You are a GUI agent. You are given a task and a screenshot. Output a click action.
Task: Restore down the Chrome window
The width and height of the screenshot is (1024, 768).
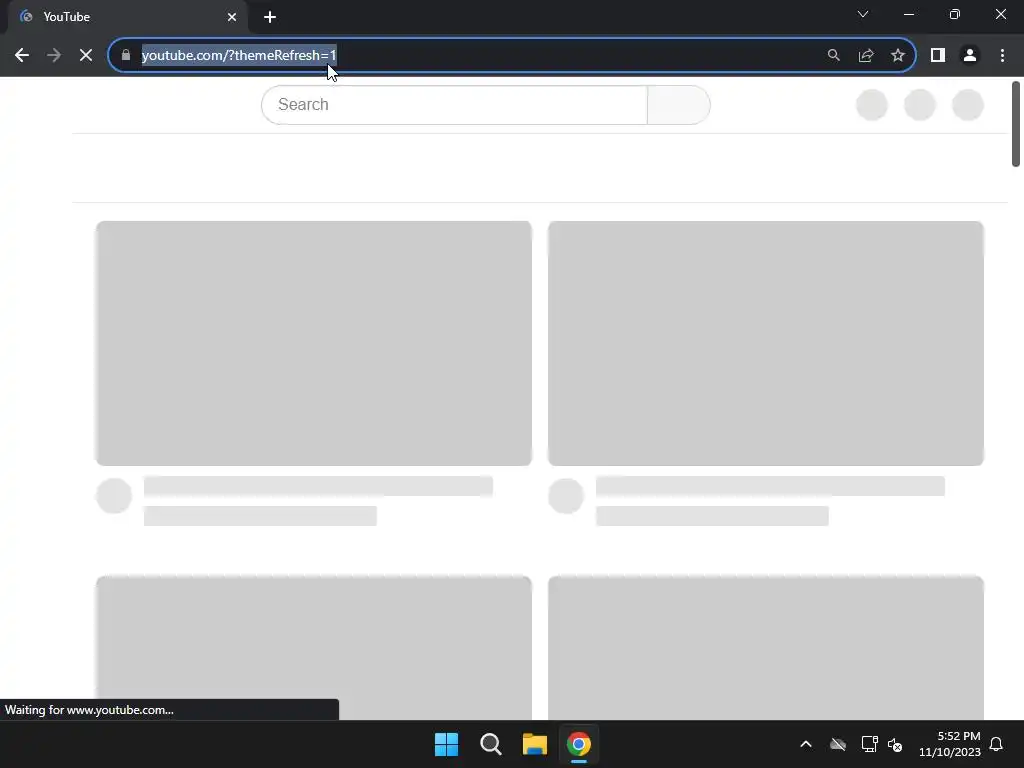click(955, 14)
